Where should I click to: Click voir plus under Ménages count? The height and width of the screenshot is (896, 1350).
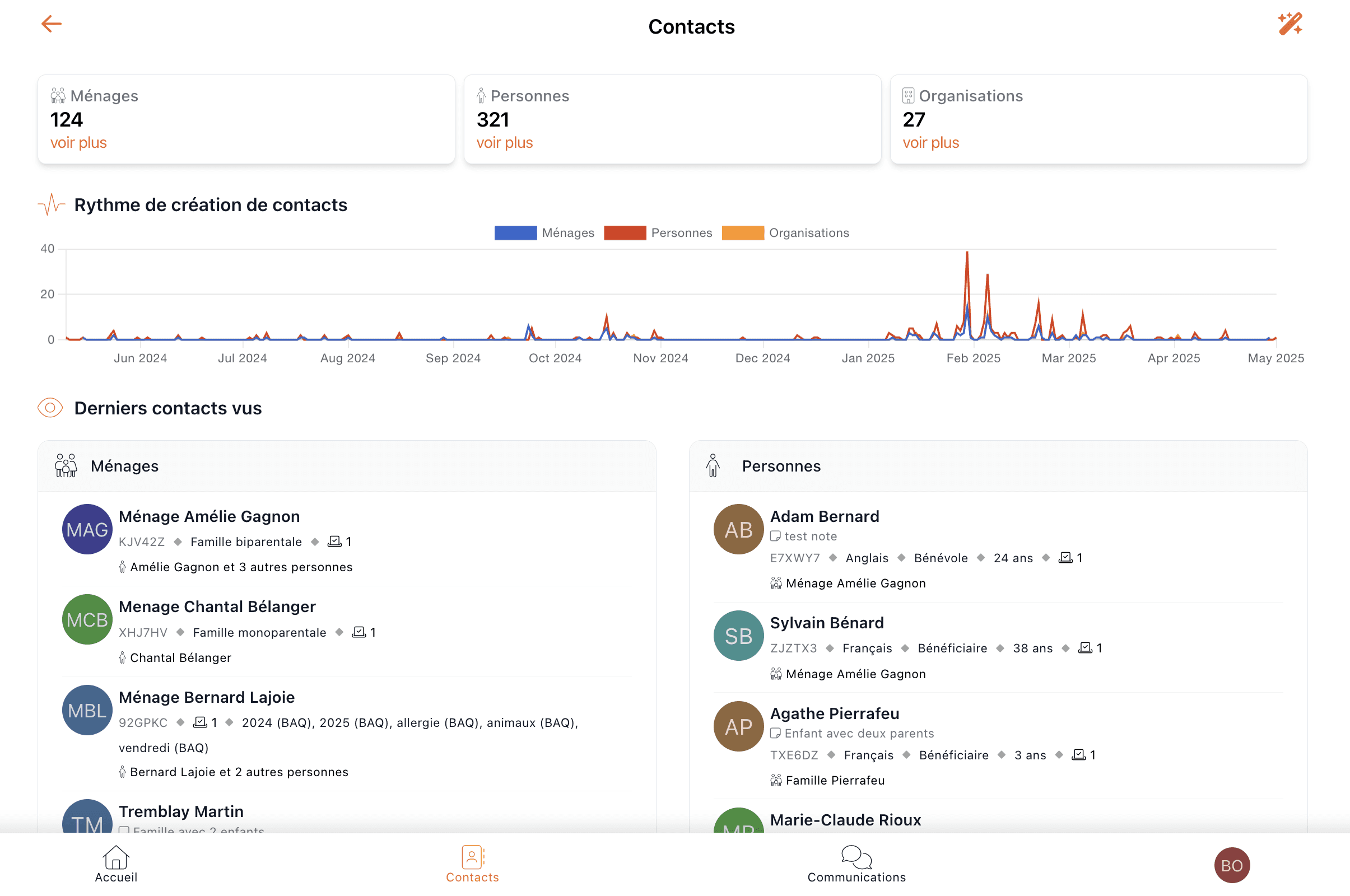point(78,143)
